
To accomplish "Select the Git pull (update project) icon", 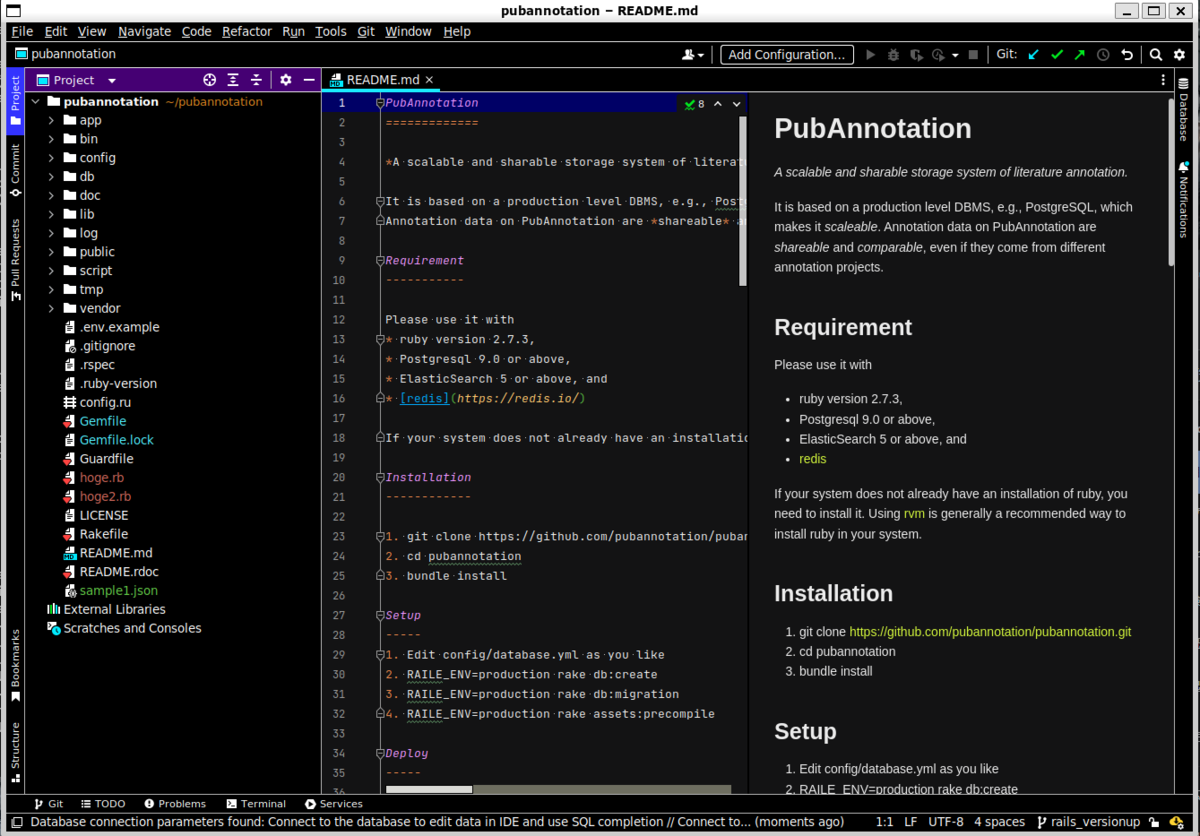I will 1032,54.
